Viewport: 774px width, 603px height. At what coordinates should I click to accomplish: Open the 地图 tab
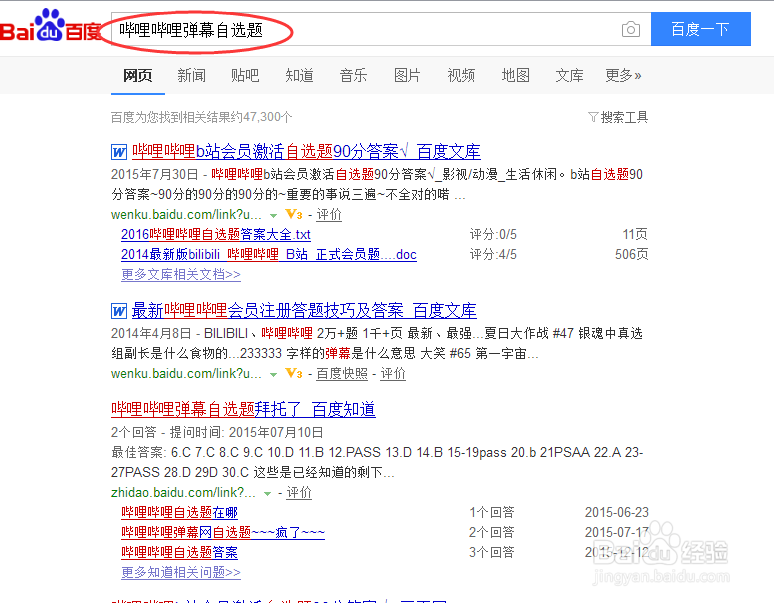pos(515,75)
